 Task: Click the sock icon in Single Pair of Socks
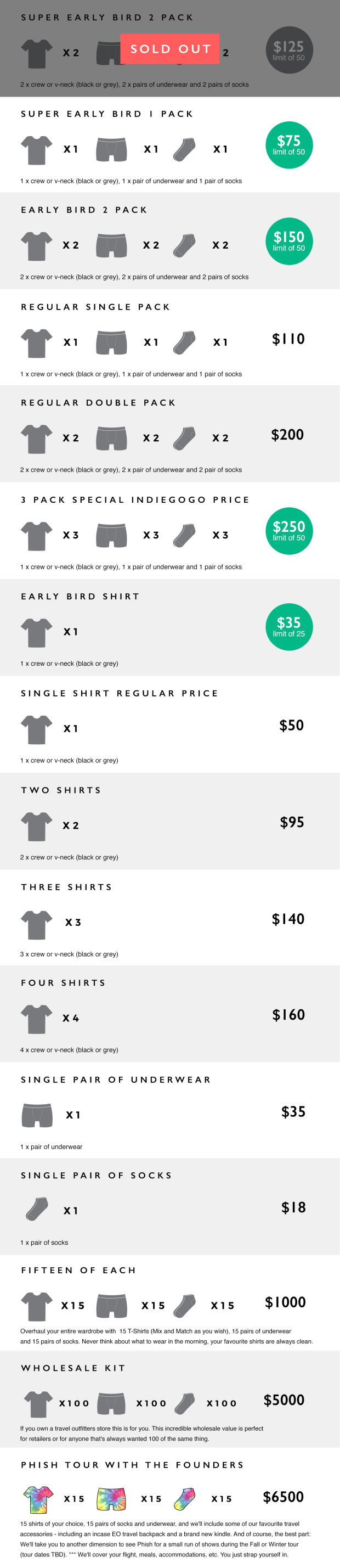[37, 1210]
